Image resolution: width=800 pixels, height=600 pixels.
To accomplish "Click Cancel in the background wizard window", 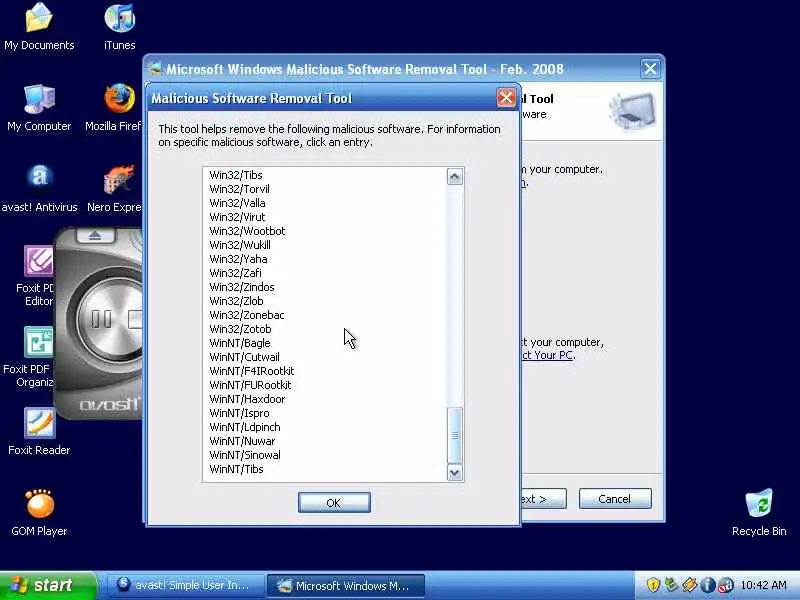I will pos(615,498).
